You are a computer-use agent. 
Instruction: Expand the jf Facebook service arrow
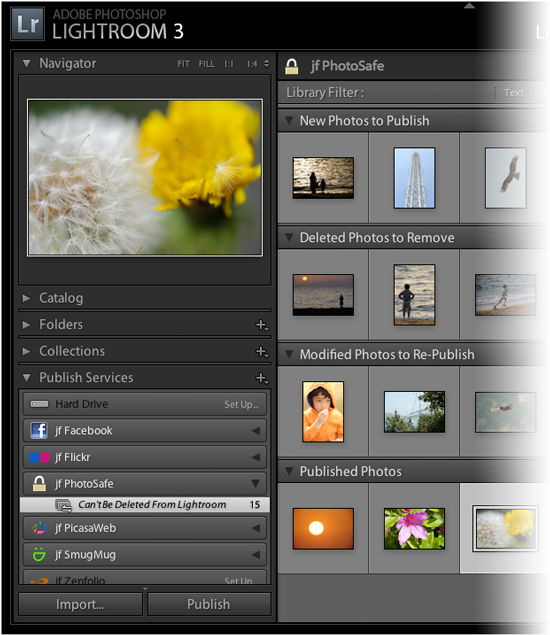[x=256, y=430]
